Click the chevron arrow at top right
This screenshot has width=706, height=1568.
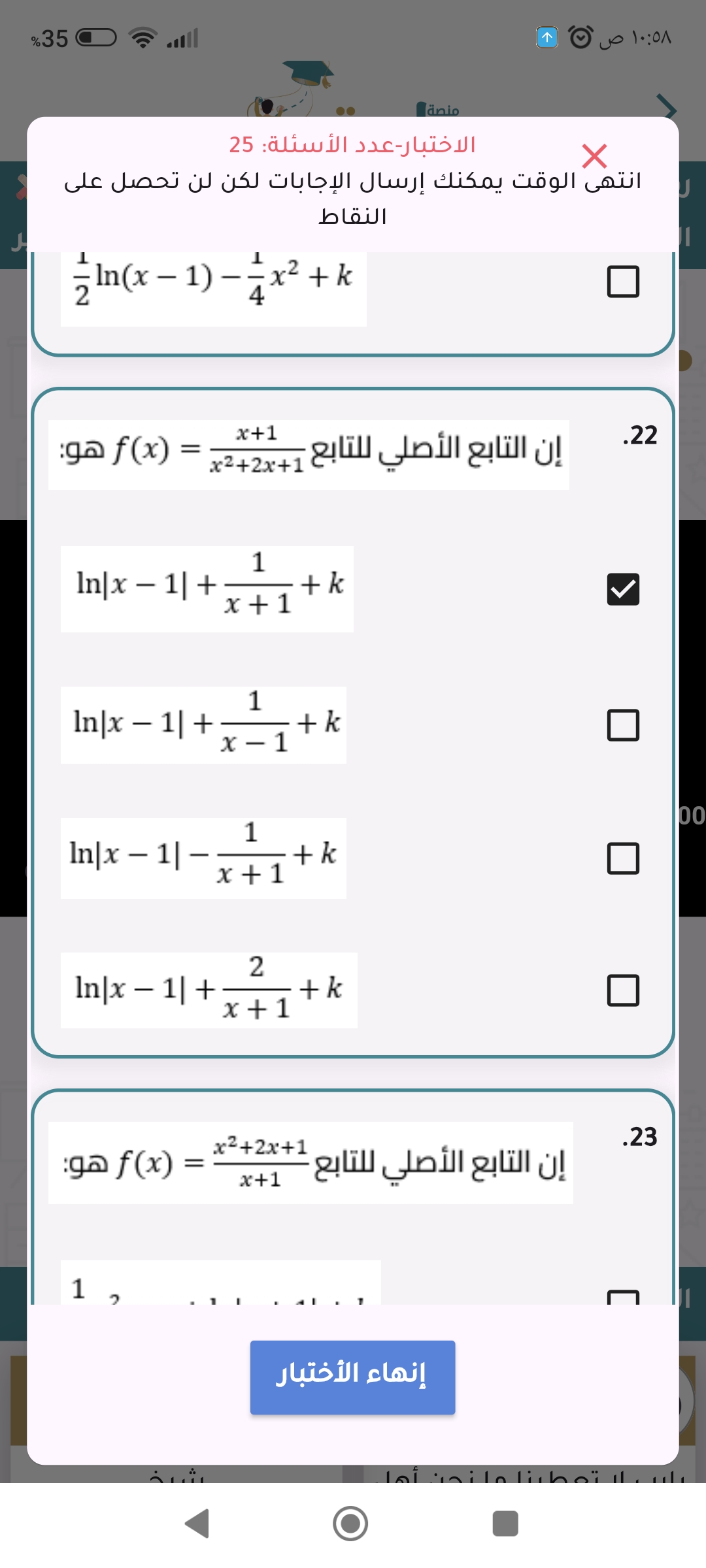tap(666, 106)
